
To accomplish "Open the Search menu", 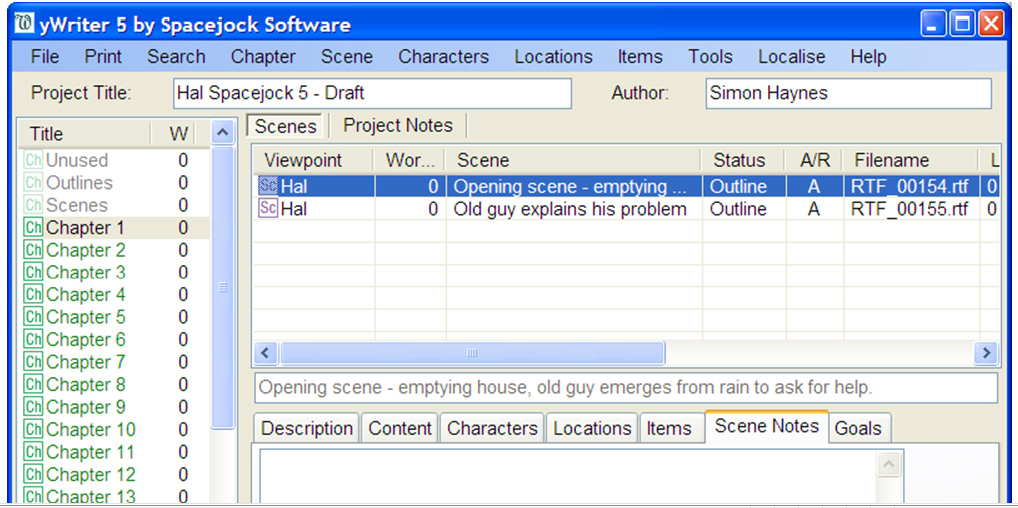I will pos(176,57).
